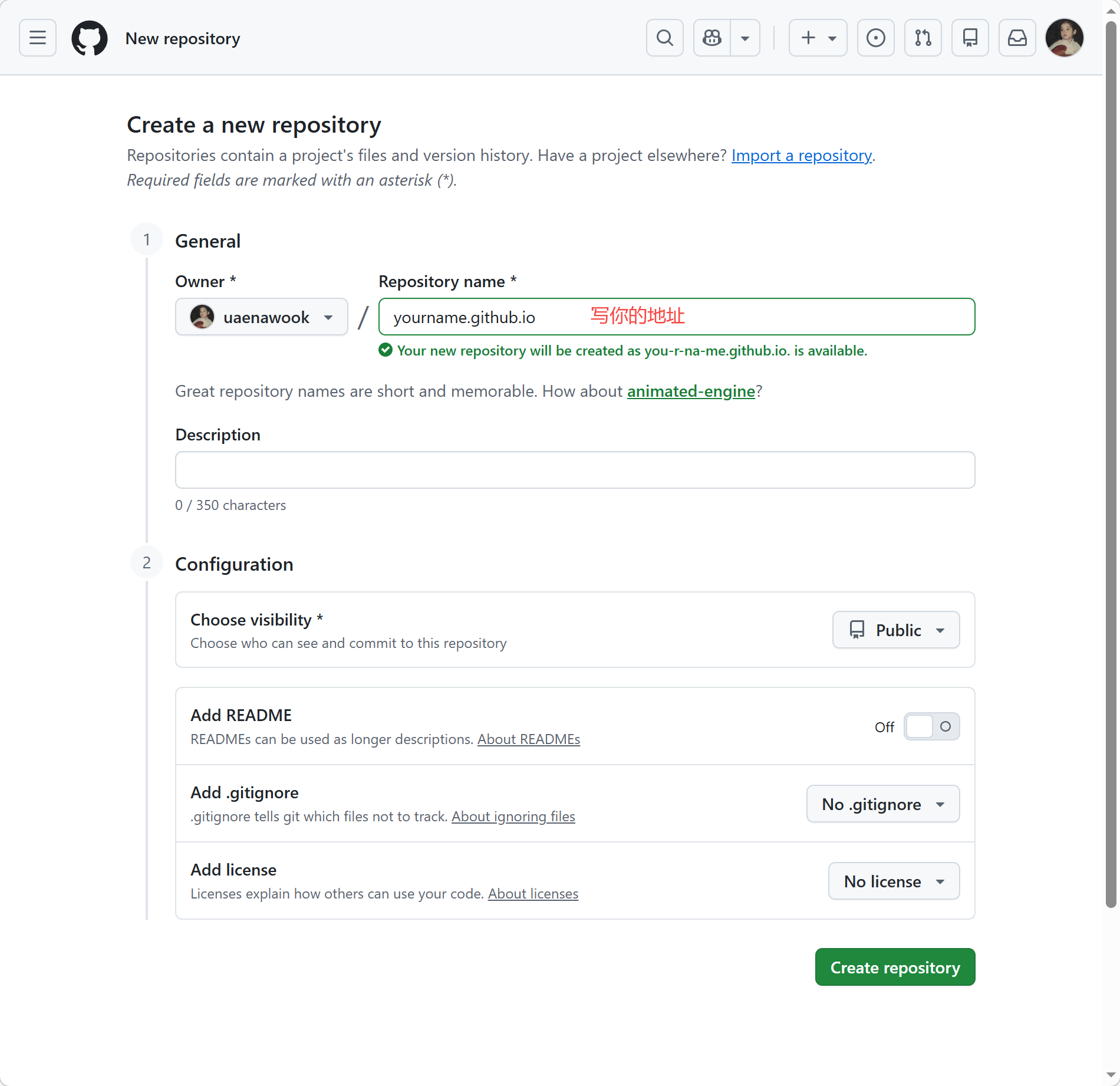
Task: Toggle the Add README switch
Action: click(931, 726)
